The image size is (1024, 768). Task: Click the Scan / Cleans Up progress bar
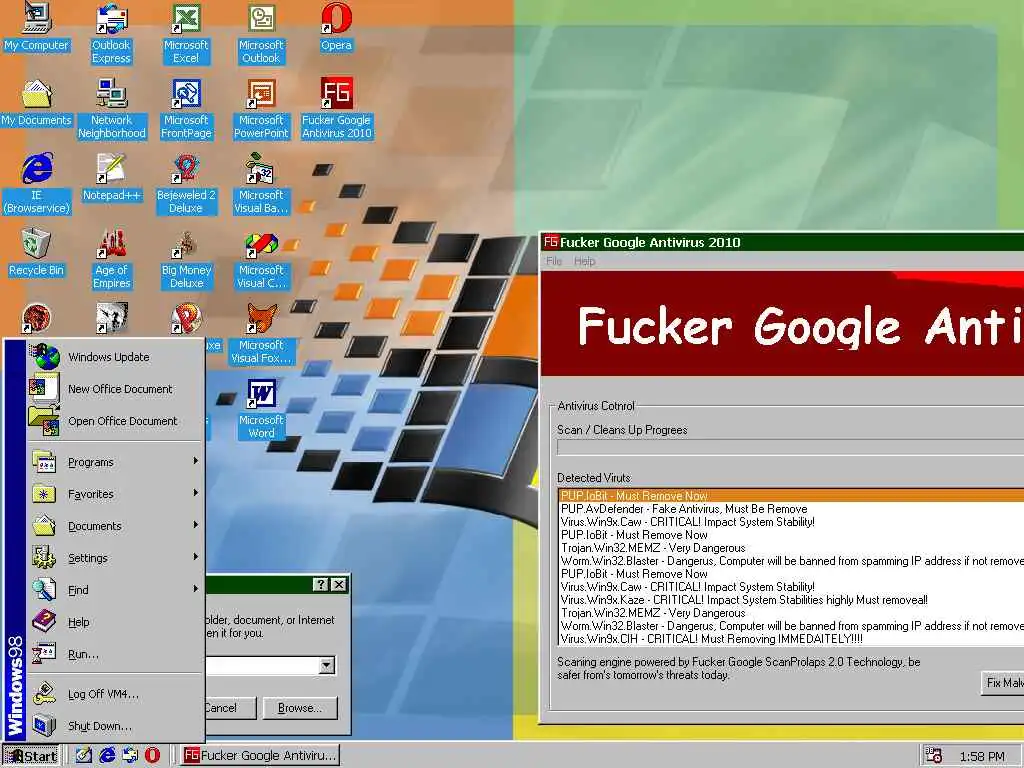coord(790,447)
